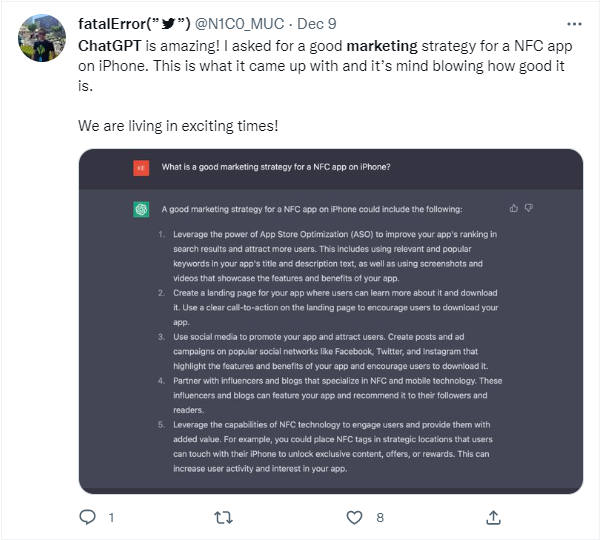Click the share icon below the tweet
The width and height of the screenshot is (601, 540).
(x=492, y=517)
